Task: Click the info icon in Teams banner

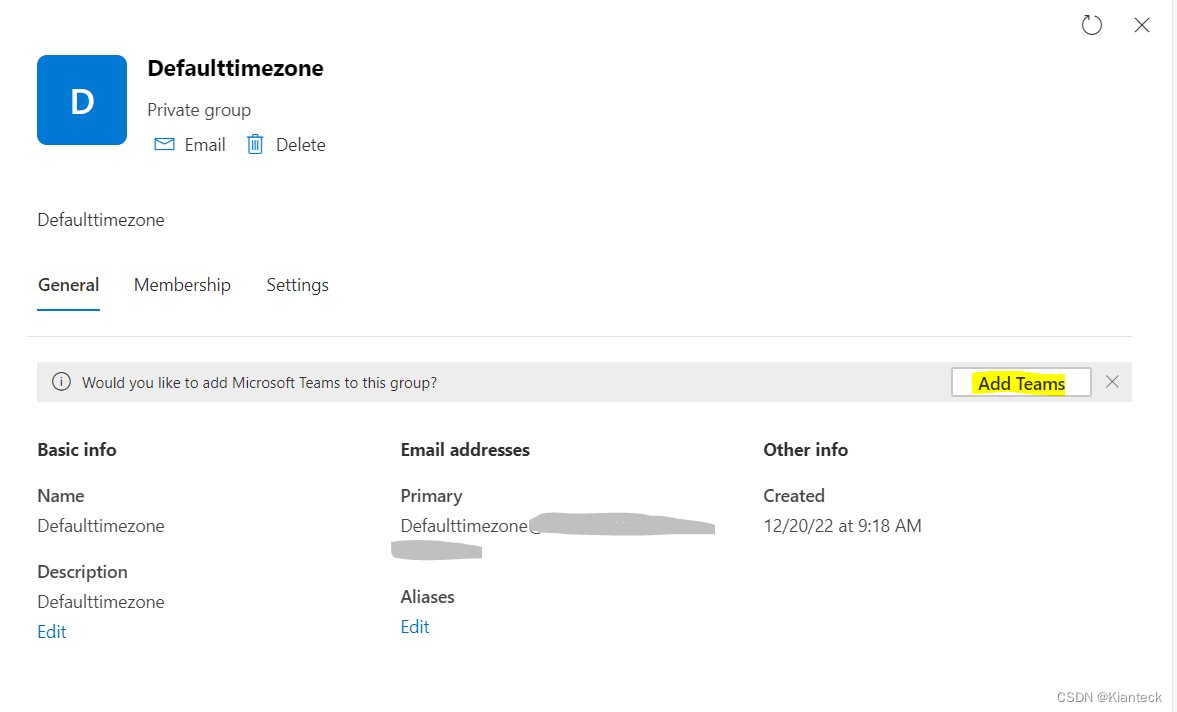Action: pyautogui.click(x=62, y=382)
